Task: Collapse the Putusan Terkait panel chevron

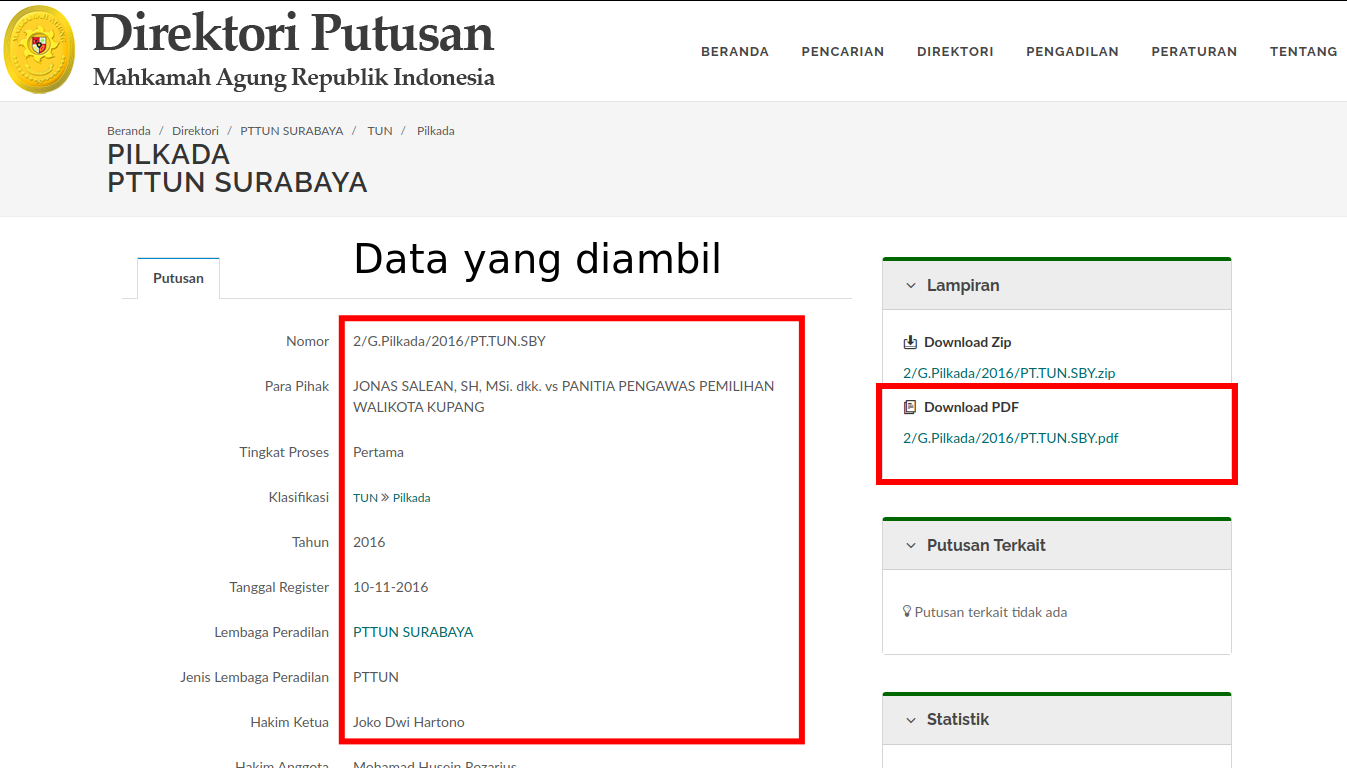Action: click(x=911, y=545)
